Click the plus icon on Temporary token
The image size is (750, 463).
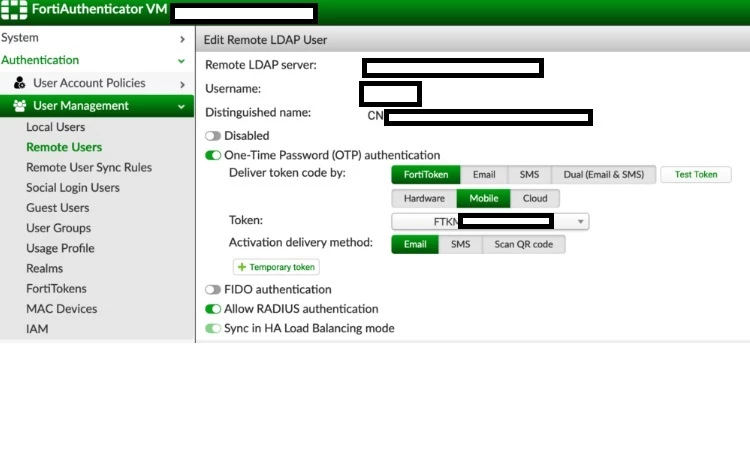point(242,267)
